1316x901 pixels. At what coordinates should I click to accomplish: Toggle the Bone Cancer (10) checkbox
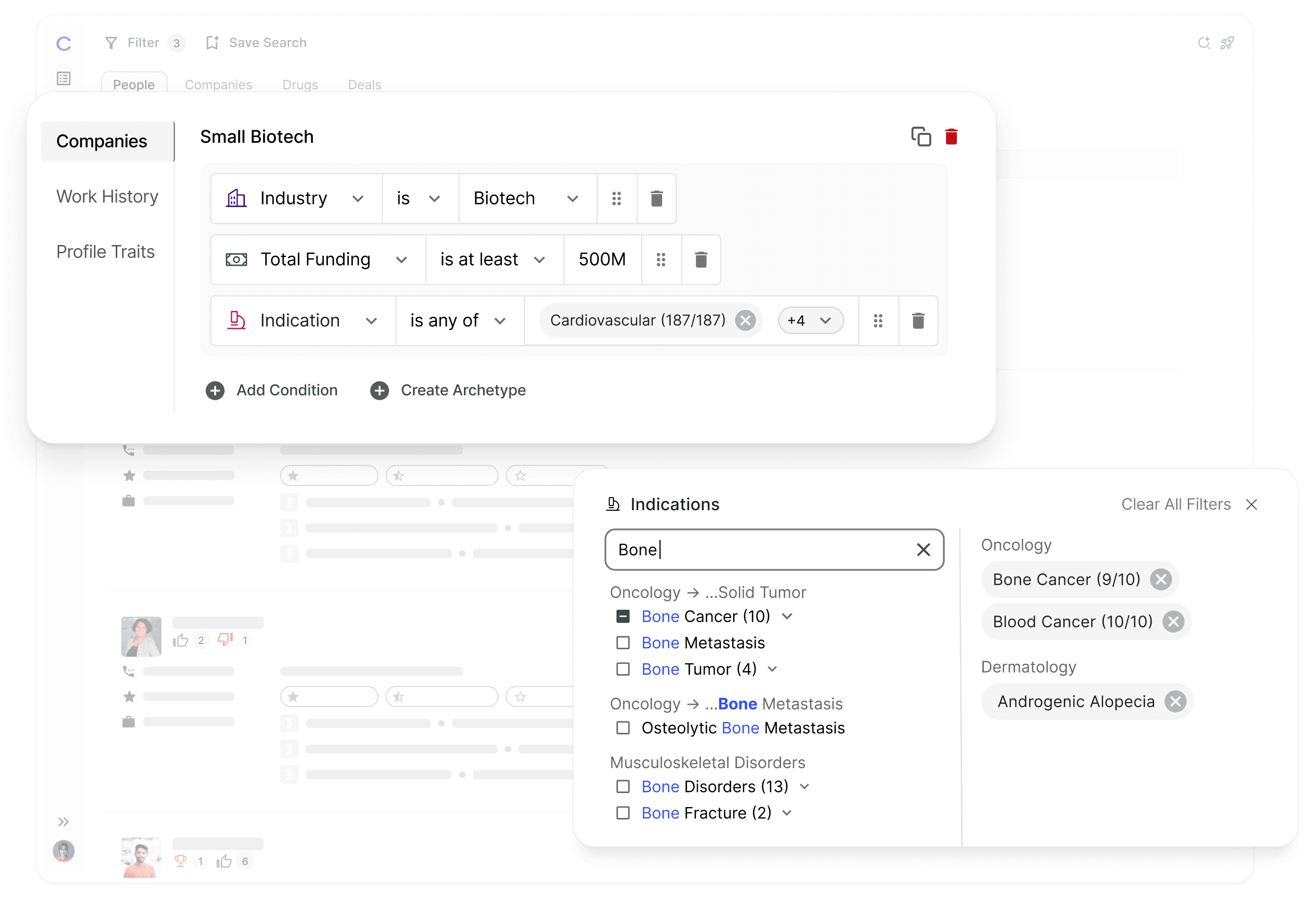click(622, 616)
